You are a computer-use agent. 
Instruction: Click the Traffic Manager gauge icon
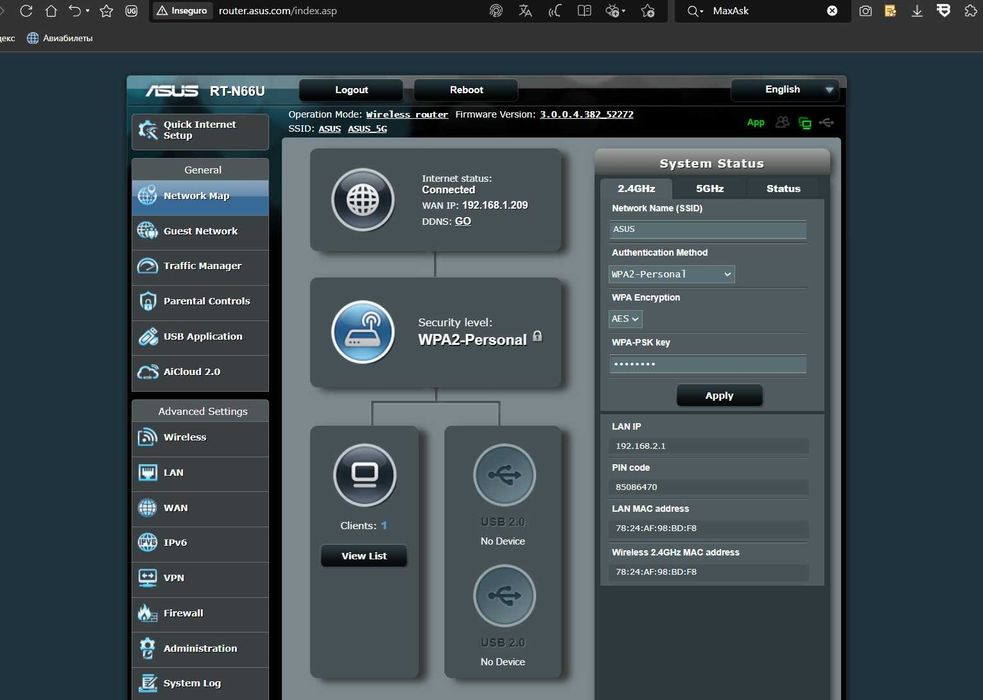(x=147, y=266)
